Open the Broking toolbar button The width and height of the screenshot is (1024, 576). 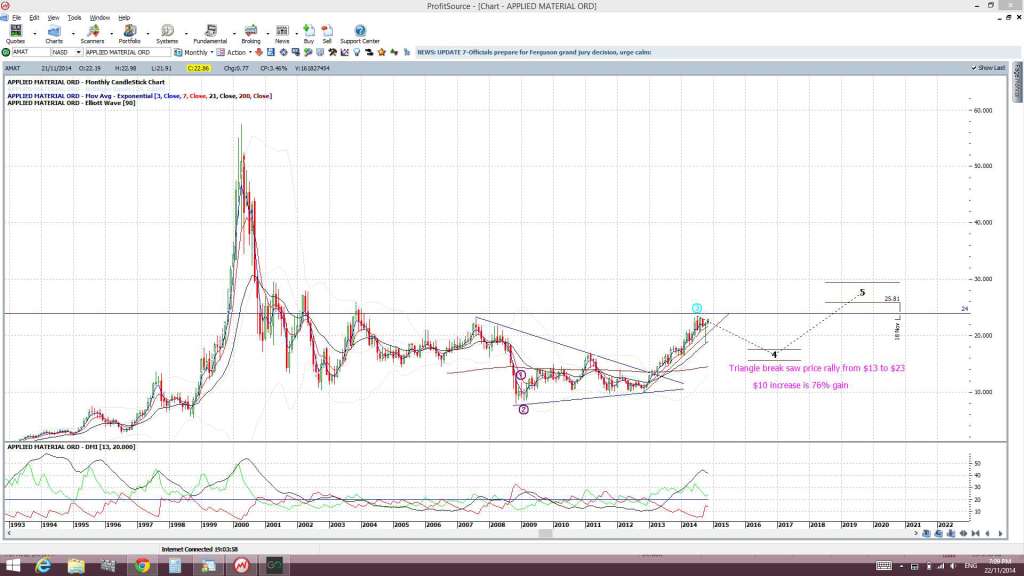pyautogui.click(x=251, y=34)
